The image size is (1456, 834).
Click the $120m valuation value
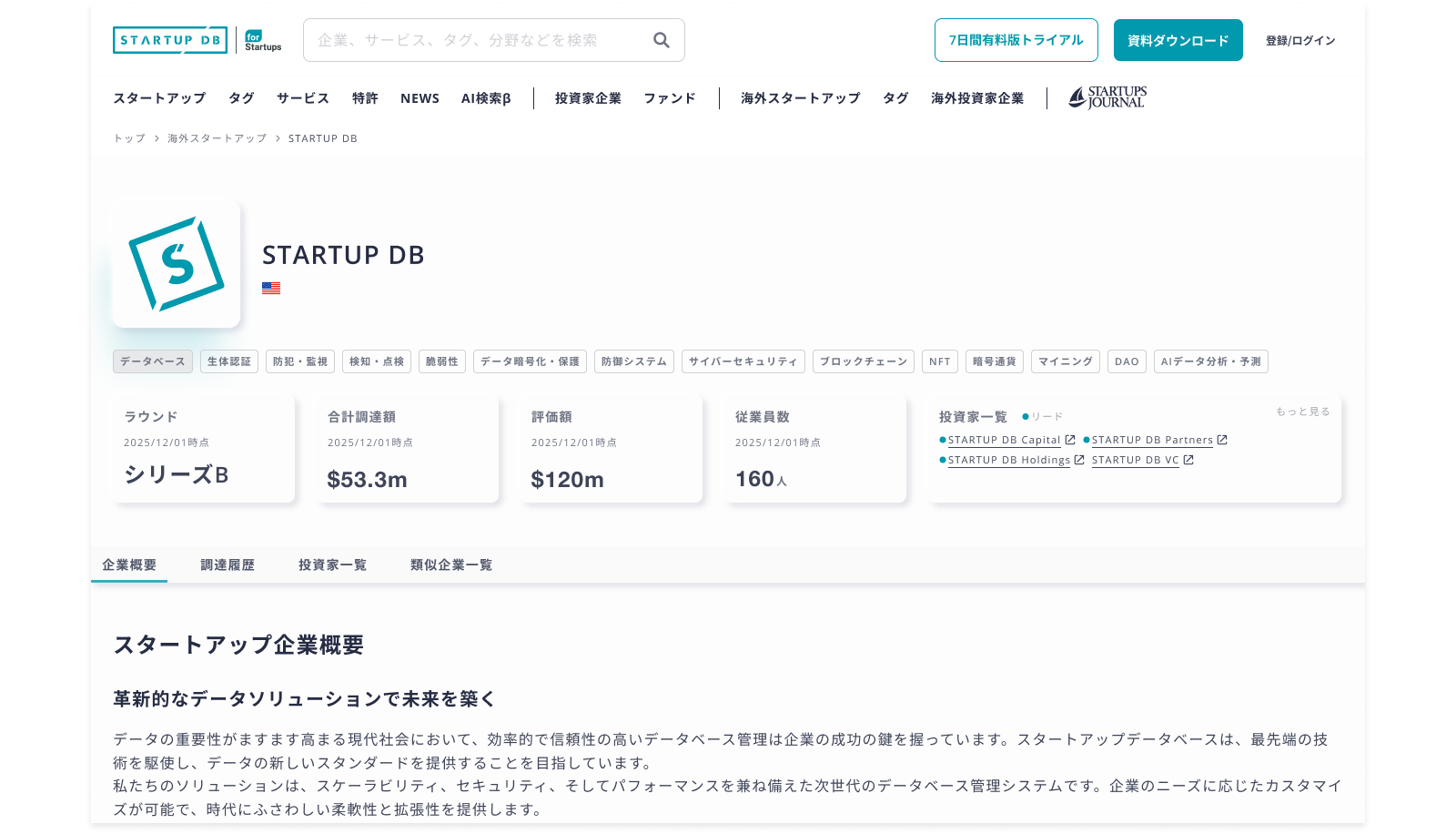click(x=567, y=479)
